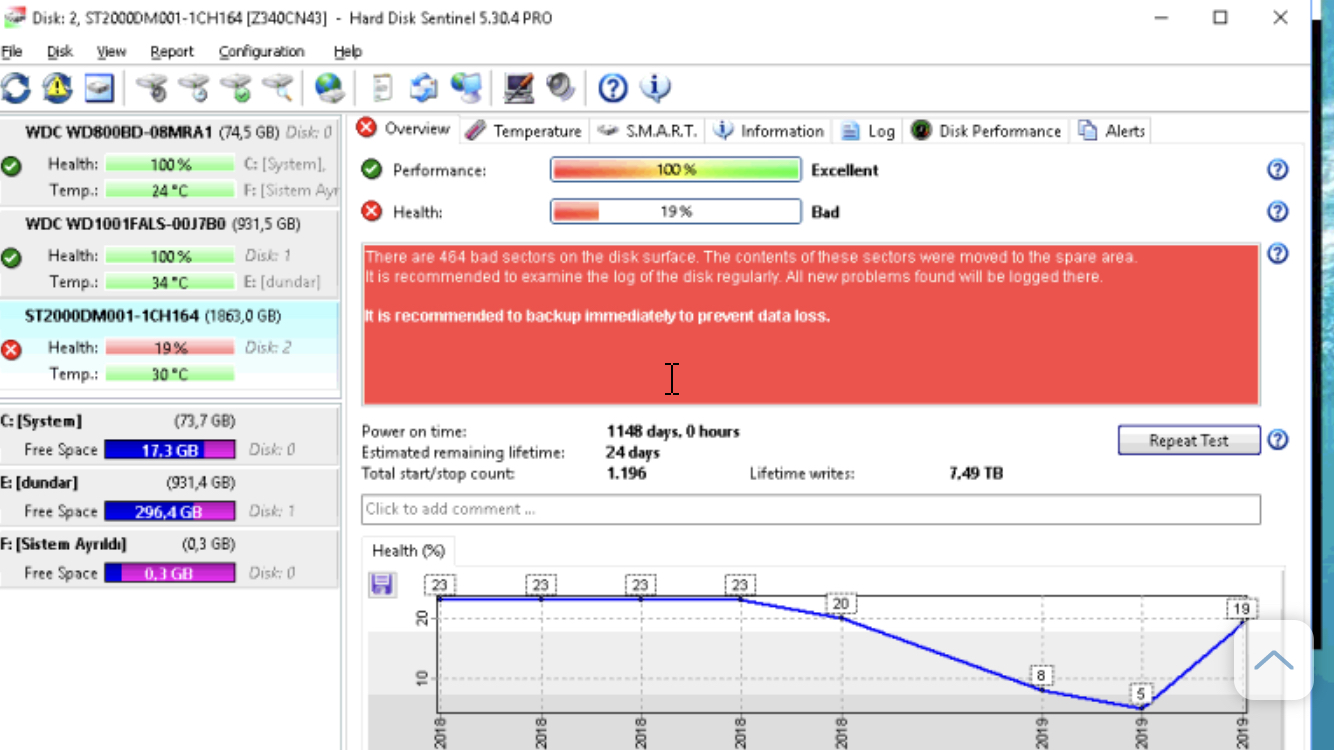
Task: Open the View menu
Action: (x=111, y=52)
